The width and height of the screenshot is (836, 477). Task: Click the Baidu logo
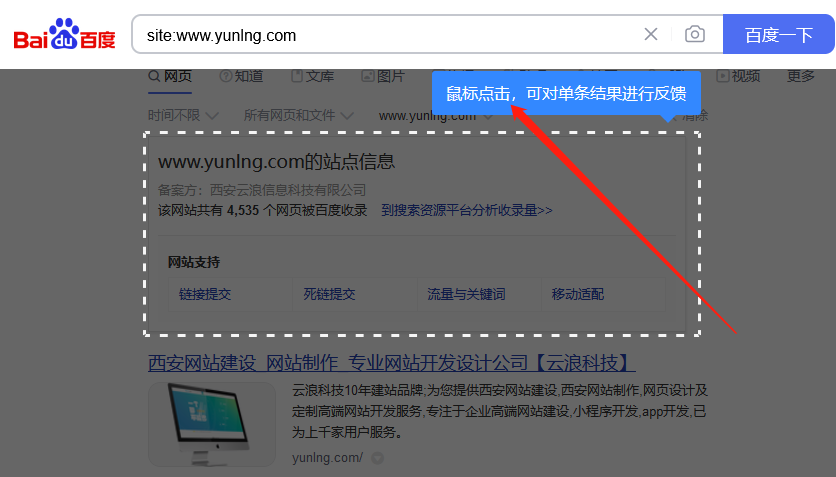tap(64, 36)
